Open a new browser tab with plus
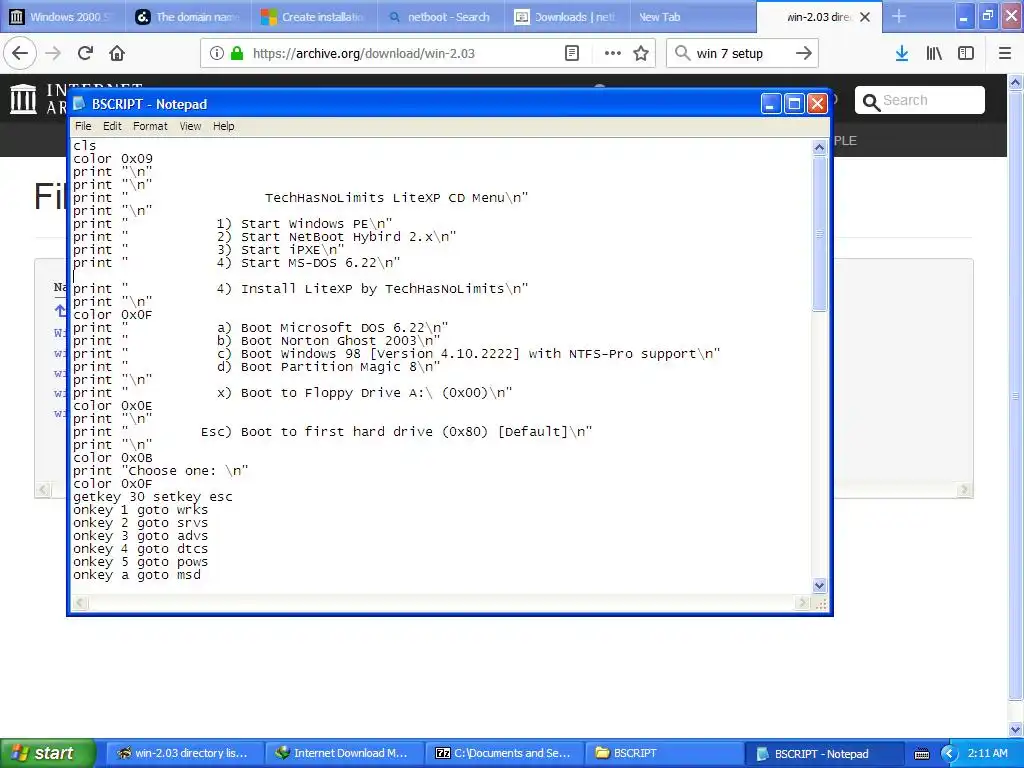 point(899,16)
